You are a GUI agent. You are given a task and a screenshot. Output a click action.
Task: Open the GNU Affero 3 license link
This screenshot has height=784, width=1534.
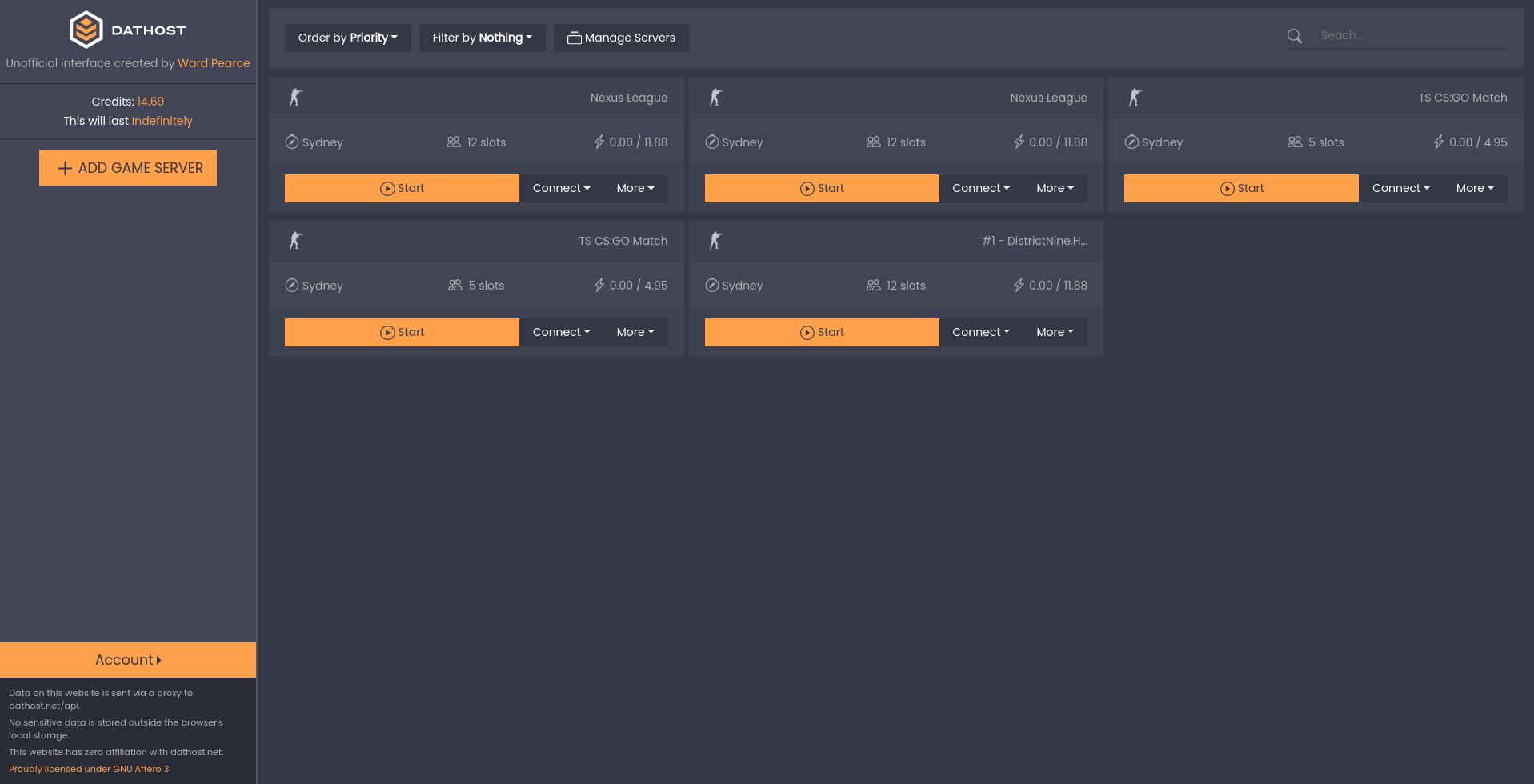pyautogui.click(x=89, y=769)
